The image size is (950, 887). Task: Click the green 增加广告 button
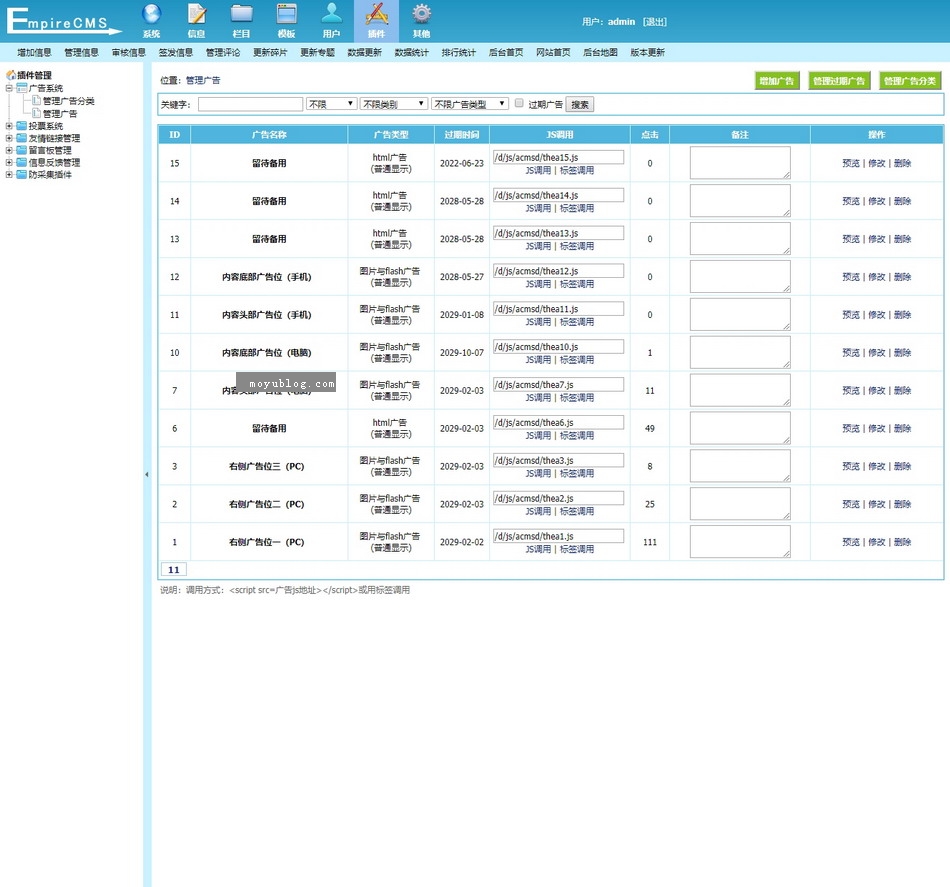(x=777, y=81)
